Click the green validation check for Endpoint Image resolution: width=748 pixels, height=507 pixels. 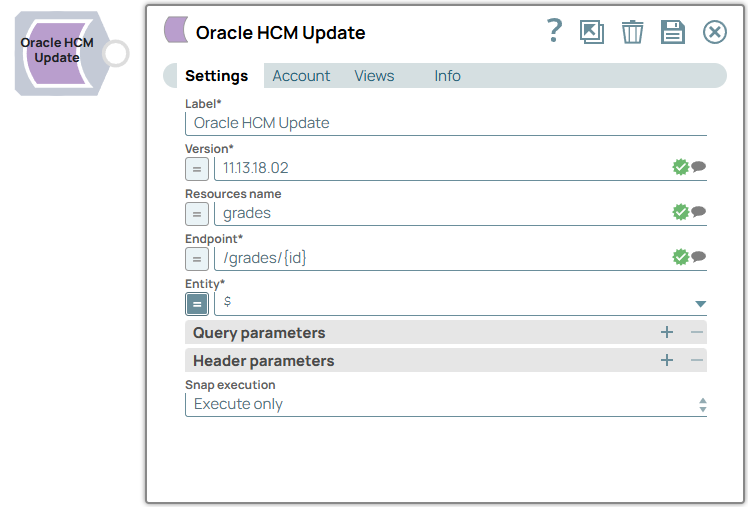tap(680, 257)
